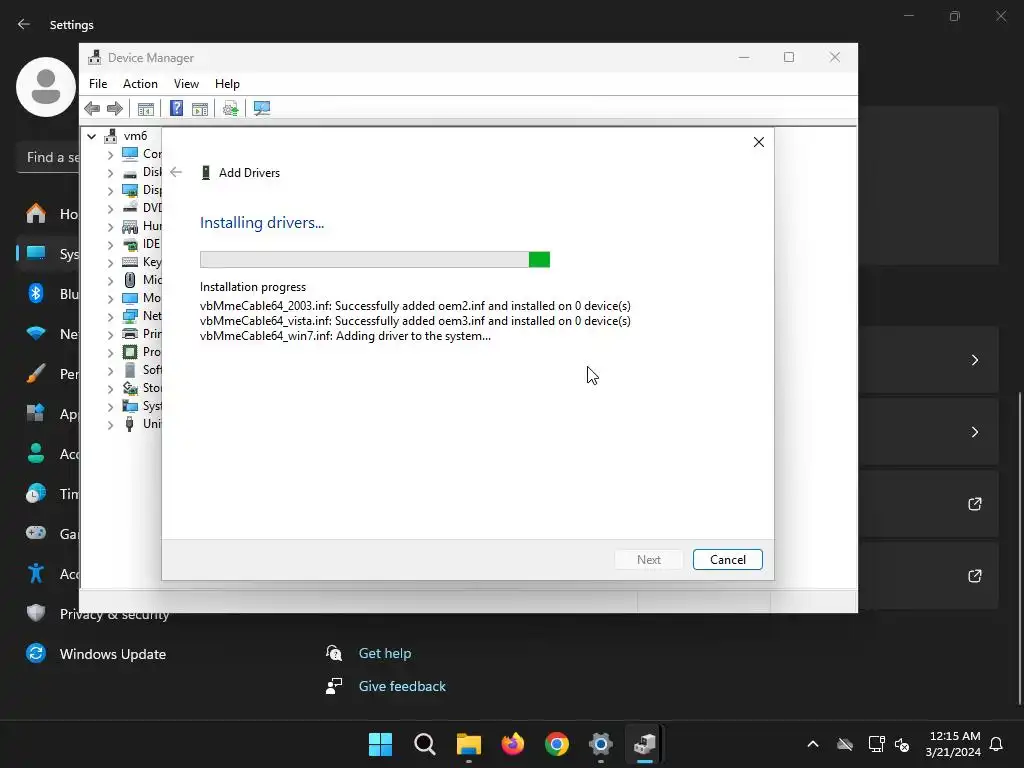Expand the Human Interface Devices category
This screenshot has height=768, width=1024.
tap(110, 227)
